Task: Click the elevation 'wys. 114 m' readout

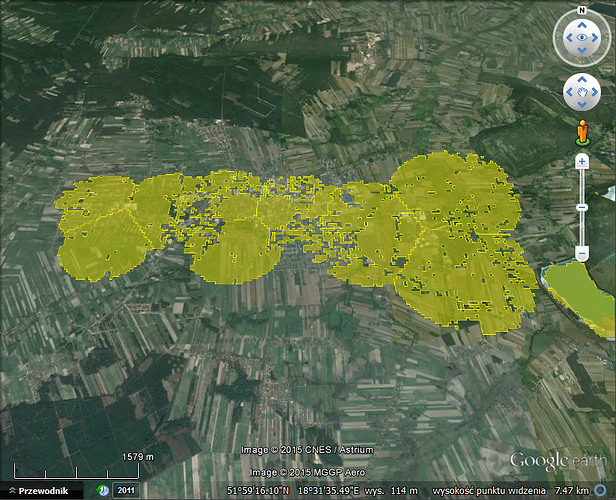Action: pos(391,491)
